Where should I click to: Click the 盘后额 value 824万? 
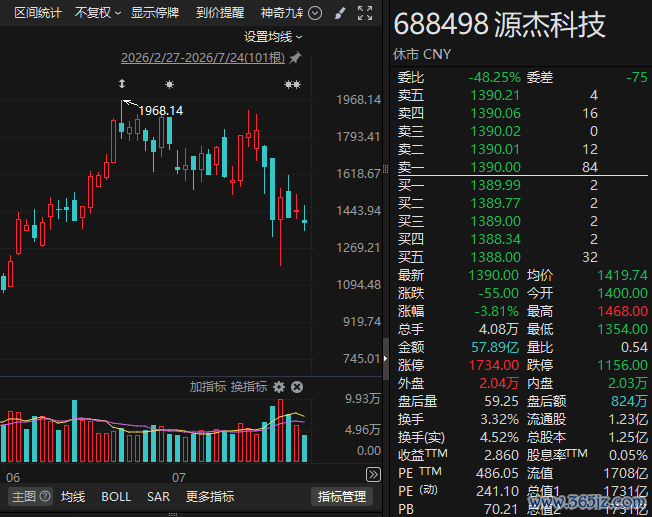(629, 401)
